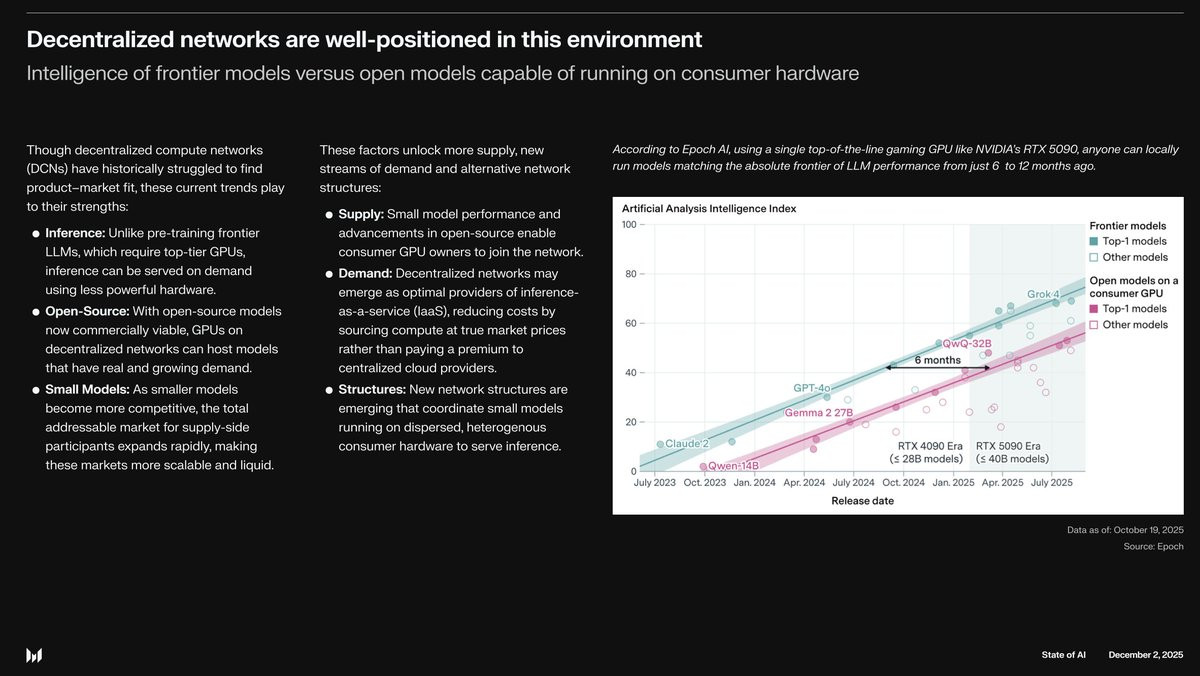Click the State of AI footer text
The image size is (1200, 676).
tap(1063, 654)
